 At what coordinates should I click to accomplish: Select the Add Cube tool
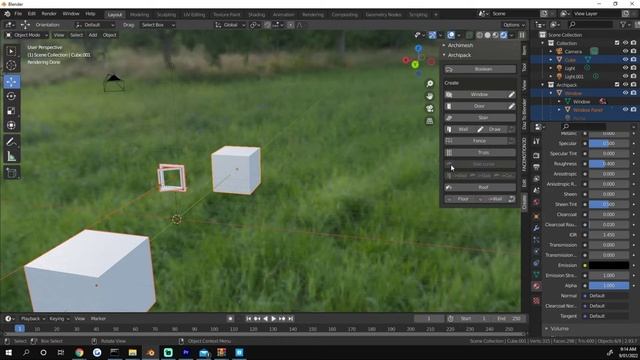point(11,173)
